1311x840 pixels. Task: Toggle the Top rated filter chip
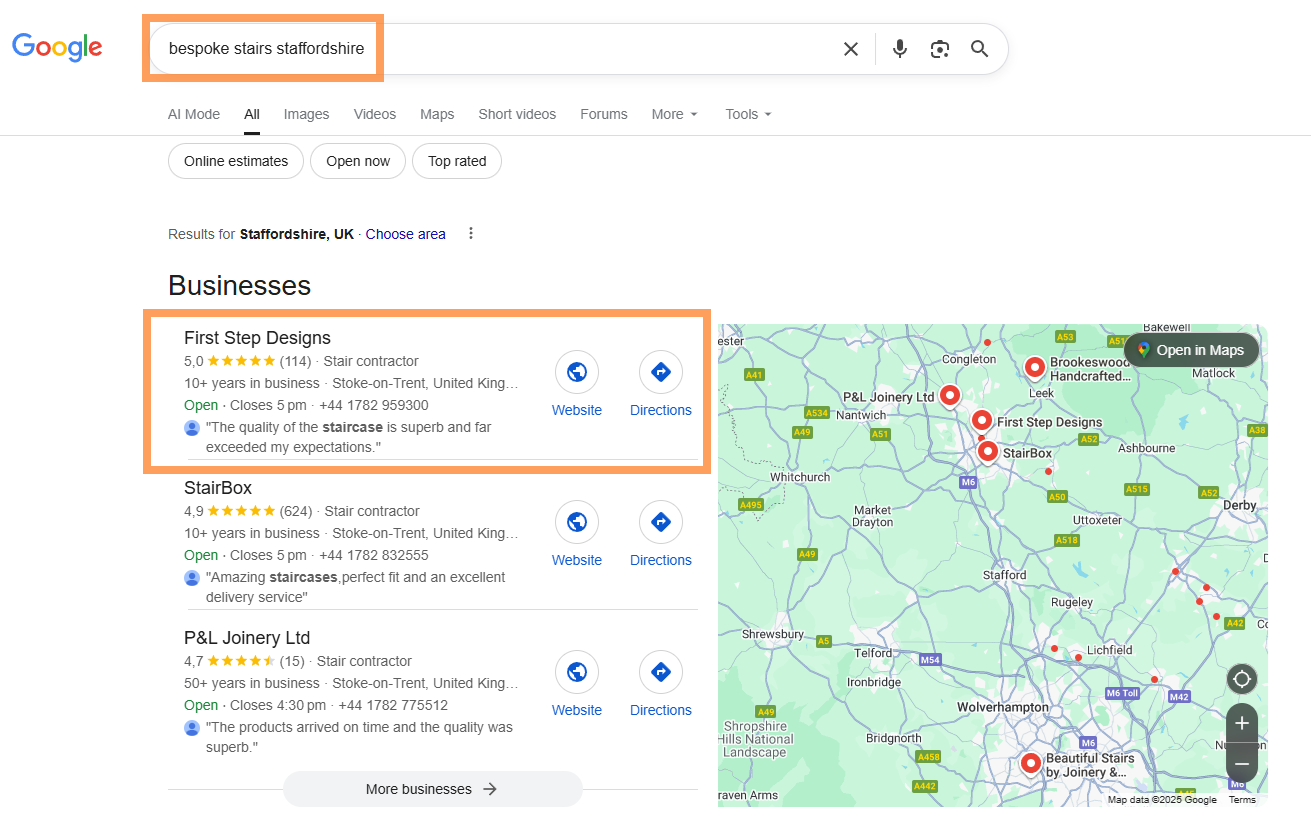click(457, 161)
